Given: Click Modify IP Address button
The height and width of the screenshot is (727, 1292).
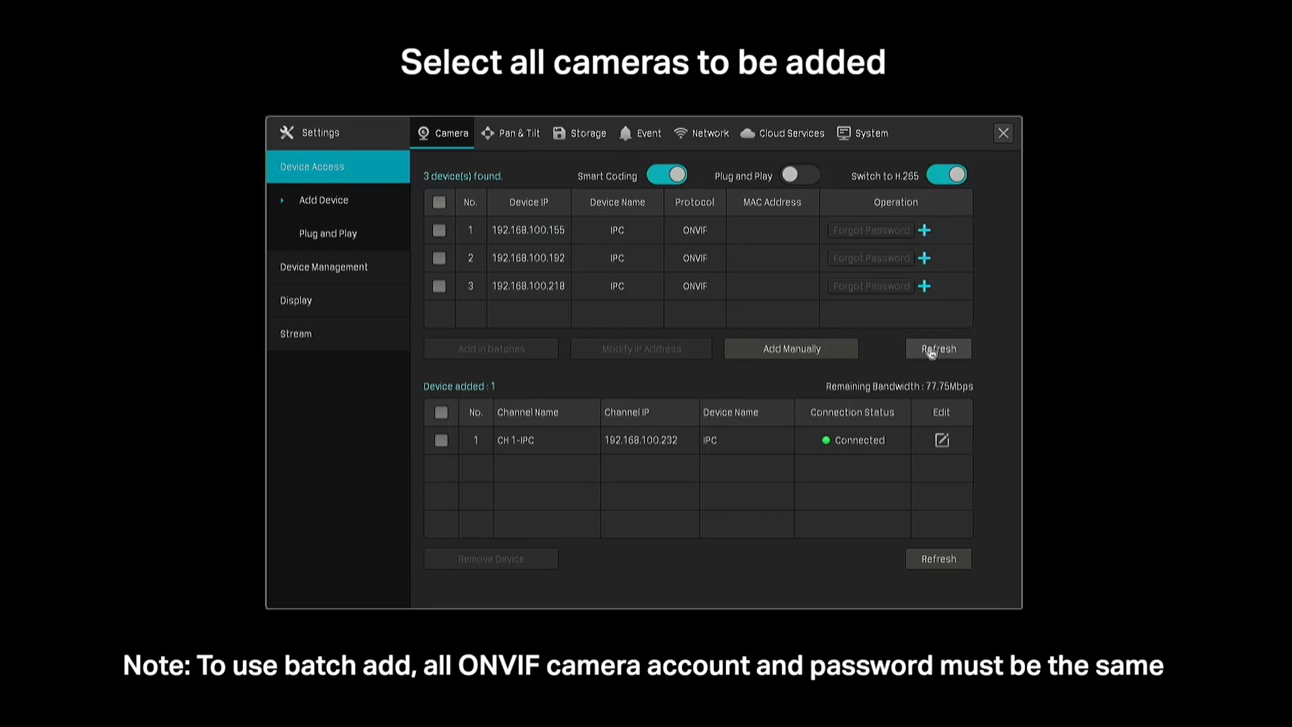Looking at the screenshot, I should [x=641, y=349].
